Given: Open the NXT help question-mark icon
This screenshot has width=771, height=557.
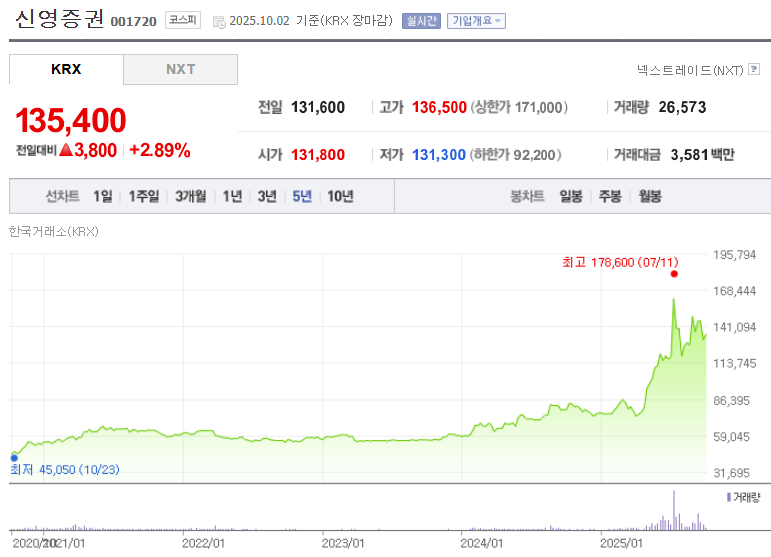Looking at the screenshot, I should (x=754, y=69).
